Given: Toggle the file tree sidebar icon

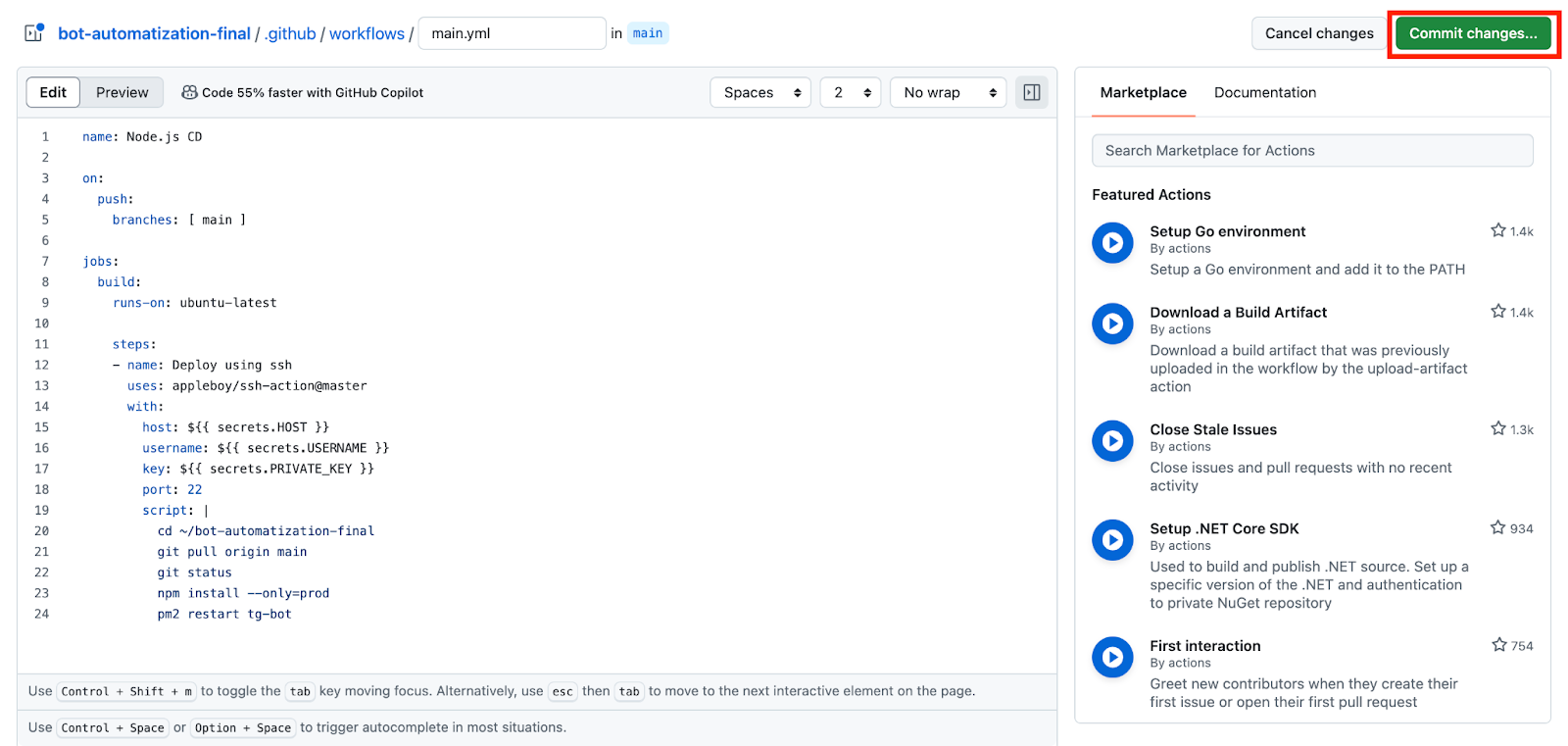Looking at the screenshot, I should coord(33,33).
